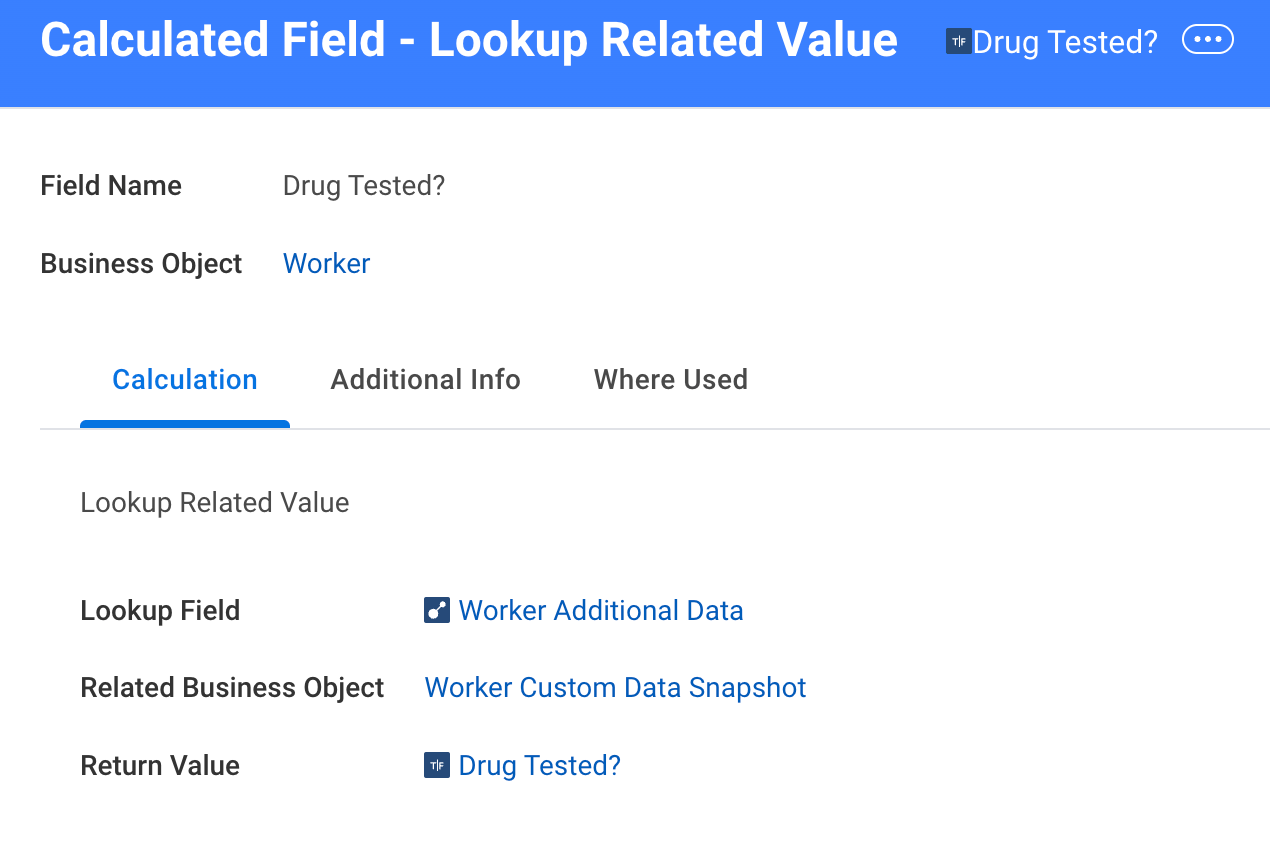Click the Related Business Object label

tap(232, 688)
